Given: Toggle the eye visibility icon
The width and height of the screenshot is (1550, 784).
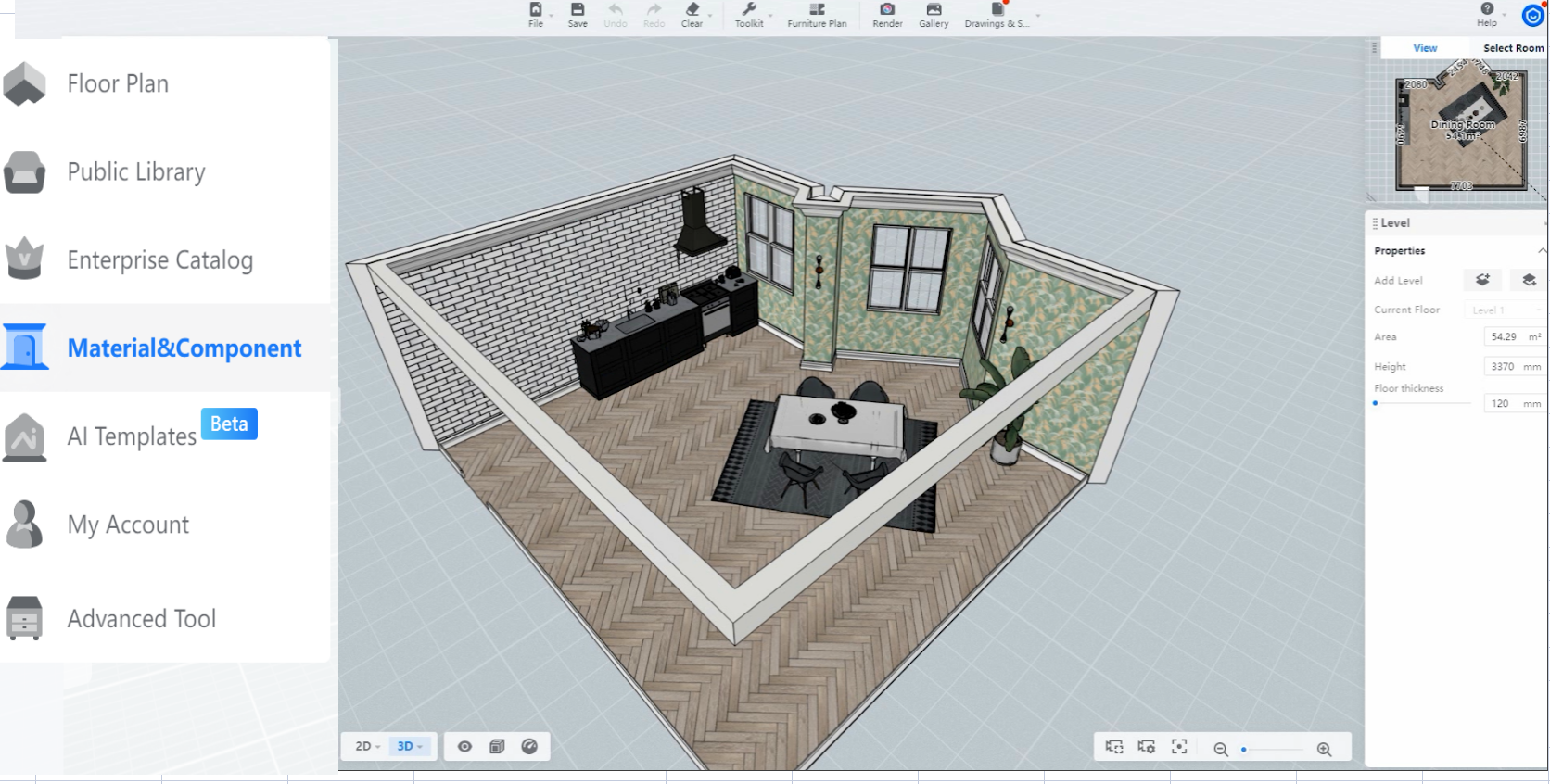Looking at the screenshot, I should point(464,747).
